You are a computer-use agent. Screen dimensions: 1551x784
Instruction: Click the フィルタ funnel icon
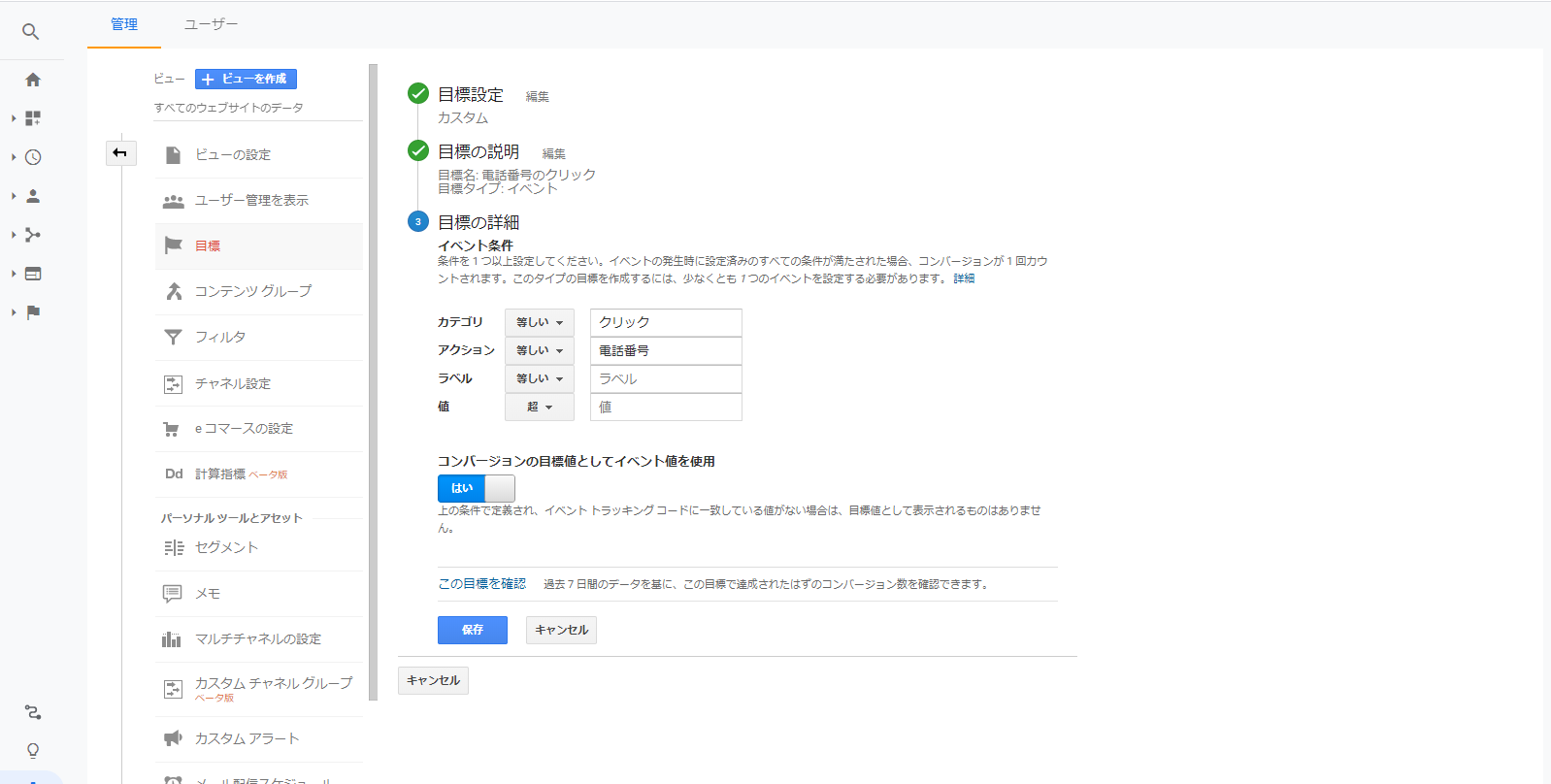173,337
